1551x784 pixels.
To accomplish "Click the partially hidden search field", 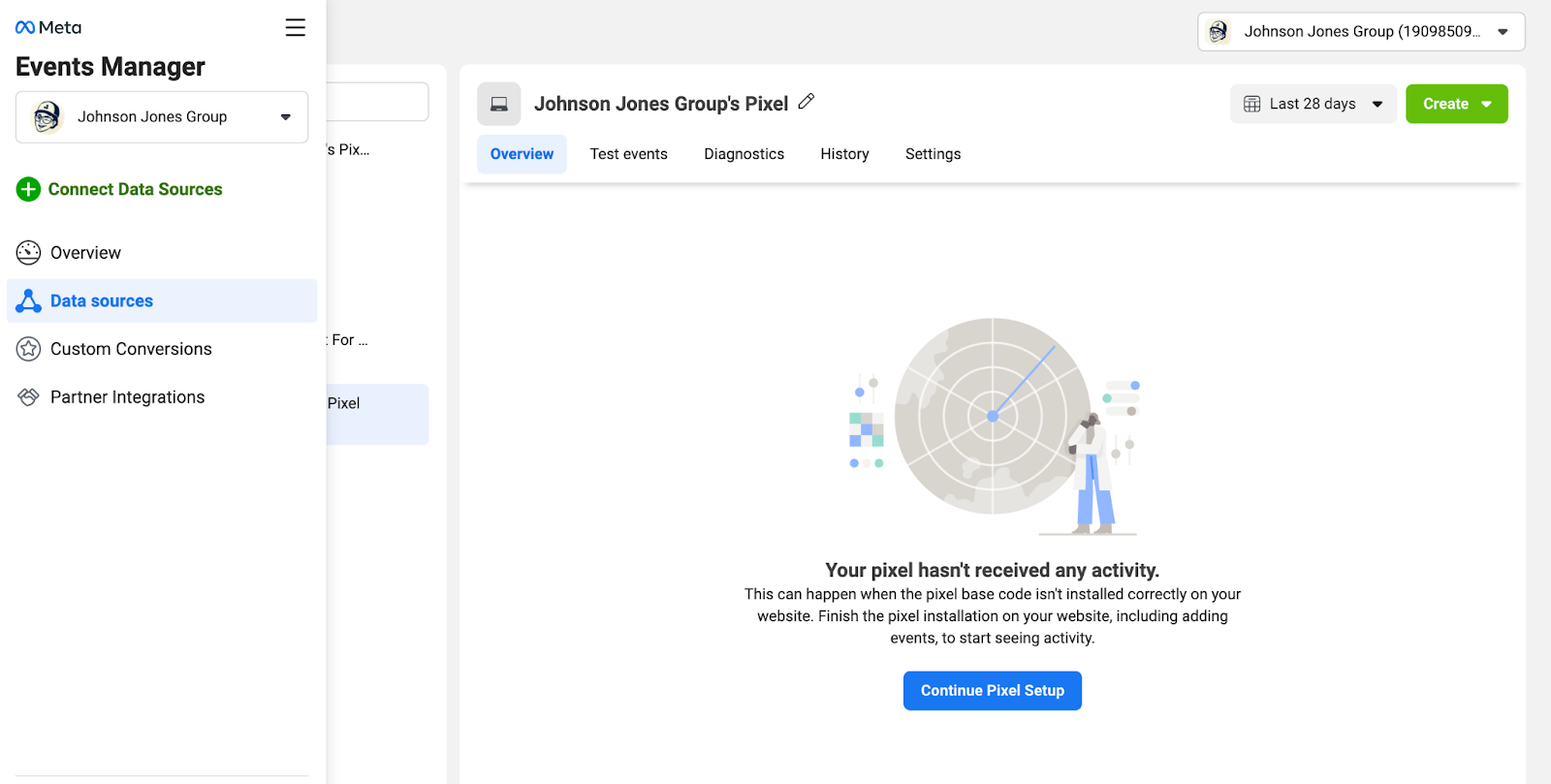I will (x=378, y=102).
